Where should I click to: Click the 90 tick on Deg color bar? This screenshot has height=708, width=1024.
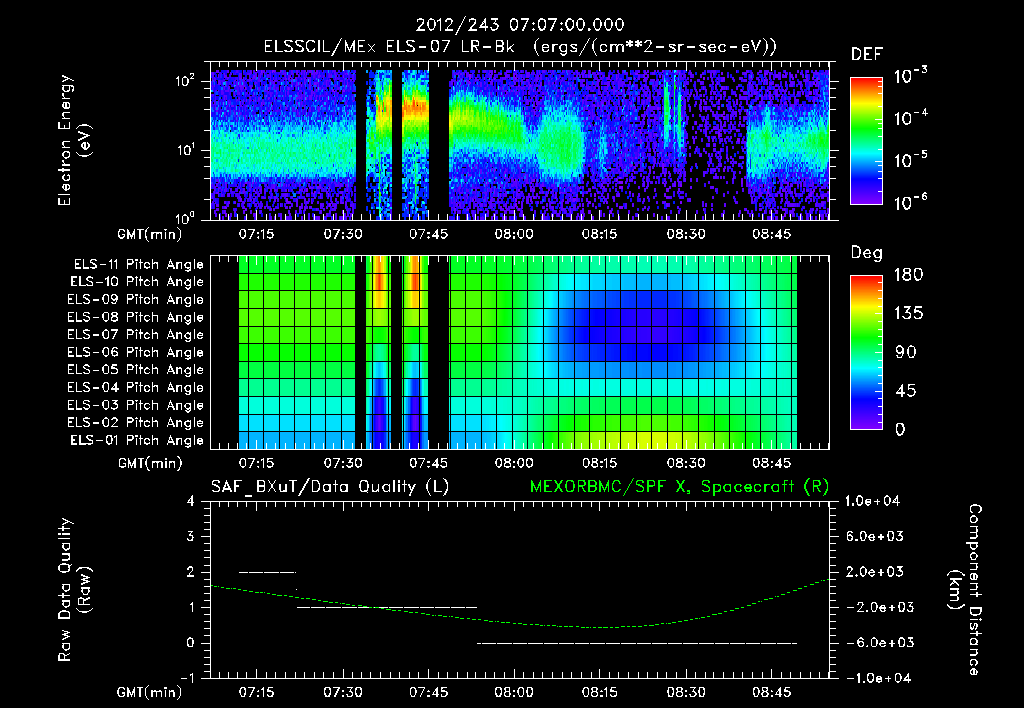pyautogui.click(x=904, y=353)
